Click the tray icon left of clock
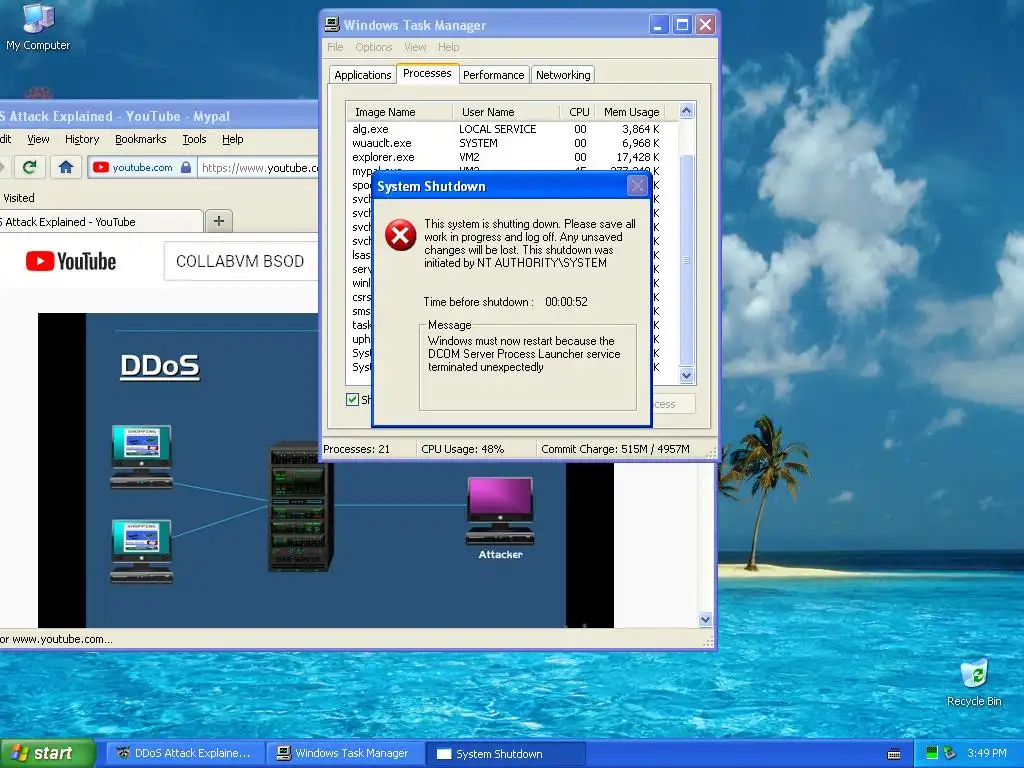Image resolution: width=1024 pixels, height=768 pixels. click(950, 753)
